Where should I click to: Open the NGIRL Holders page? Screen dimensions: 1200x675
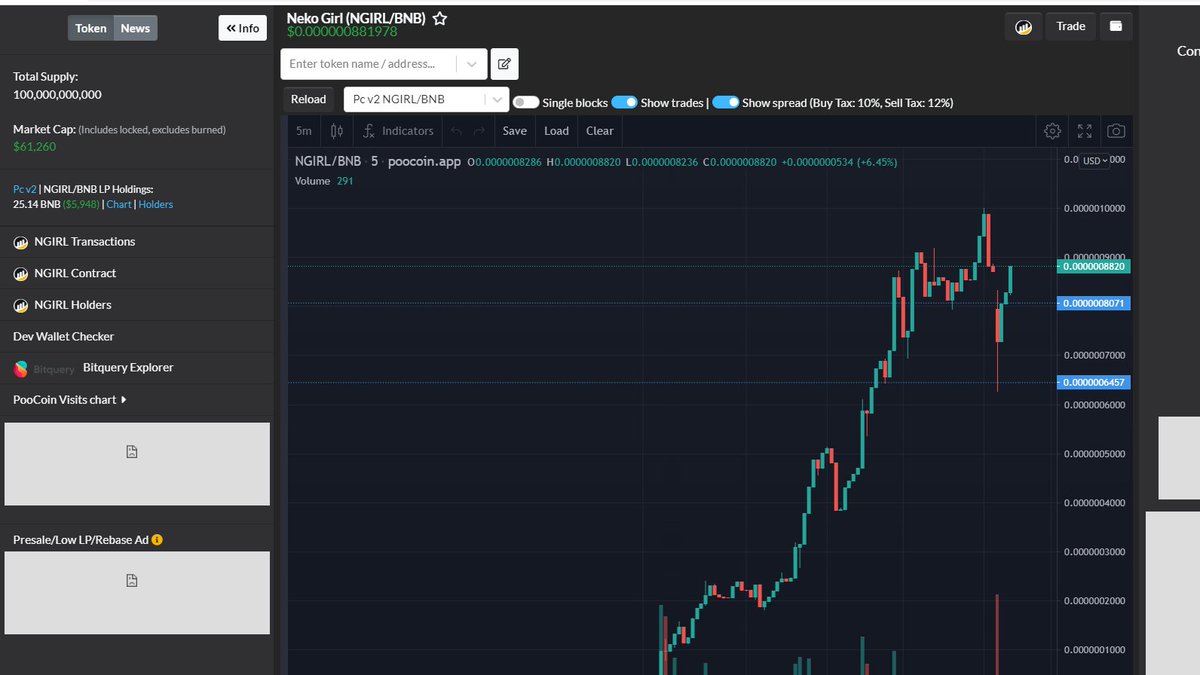[75, 304]
